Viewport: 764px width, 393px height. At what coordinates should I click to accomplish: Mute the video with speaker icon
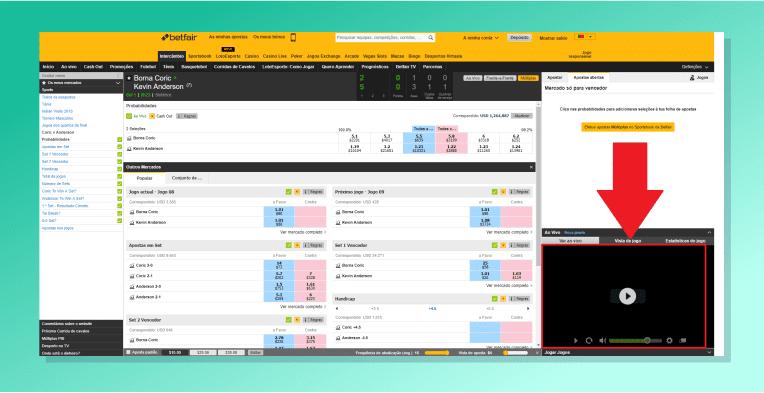tap(602, 341)
